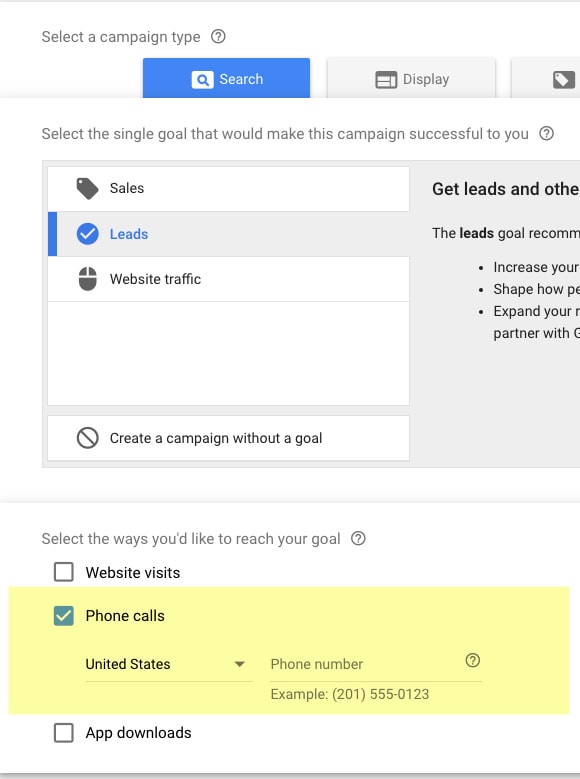Click help icon next to reach your goal heading
Viewport: 580px width, 779px height.
coord(358,538)
